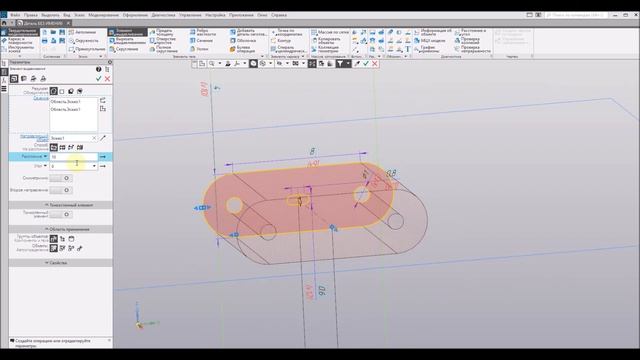Open the zoom magnifier dropdown arrow in the viewport toolbar
640x360 pixels.
[x=220, y=64]
